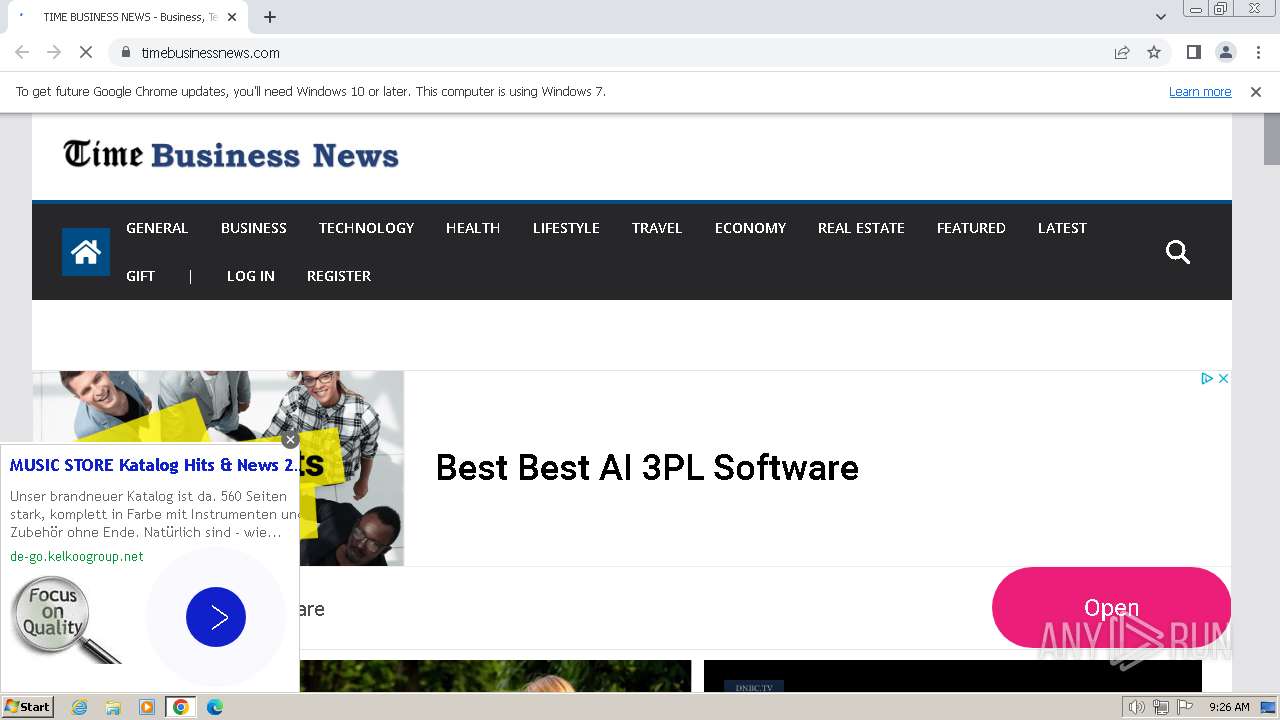The width and height of the screenshot is (1280, 720).
Task: Open the GIFT menu item
Action: click(140, 276)
